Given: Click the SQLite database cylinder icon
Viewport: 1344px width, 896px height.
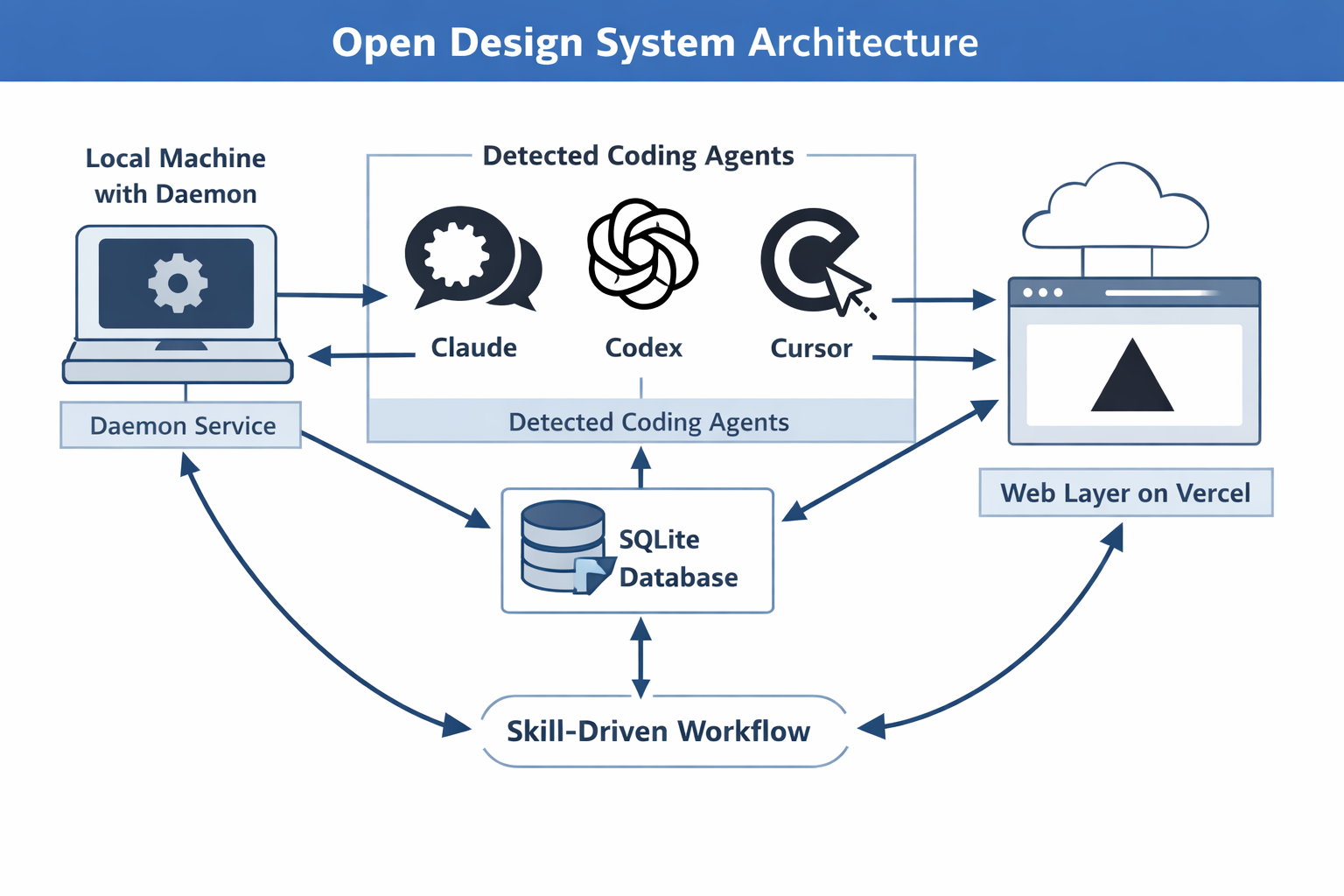Looking at the screenshot, I should 567,547.
